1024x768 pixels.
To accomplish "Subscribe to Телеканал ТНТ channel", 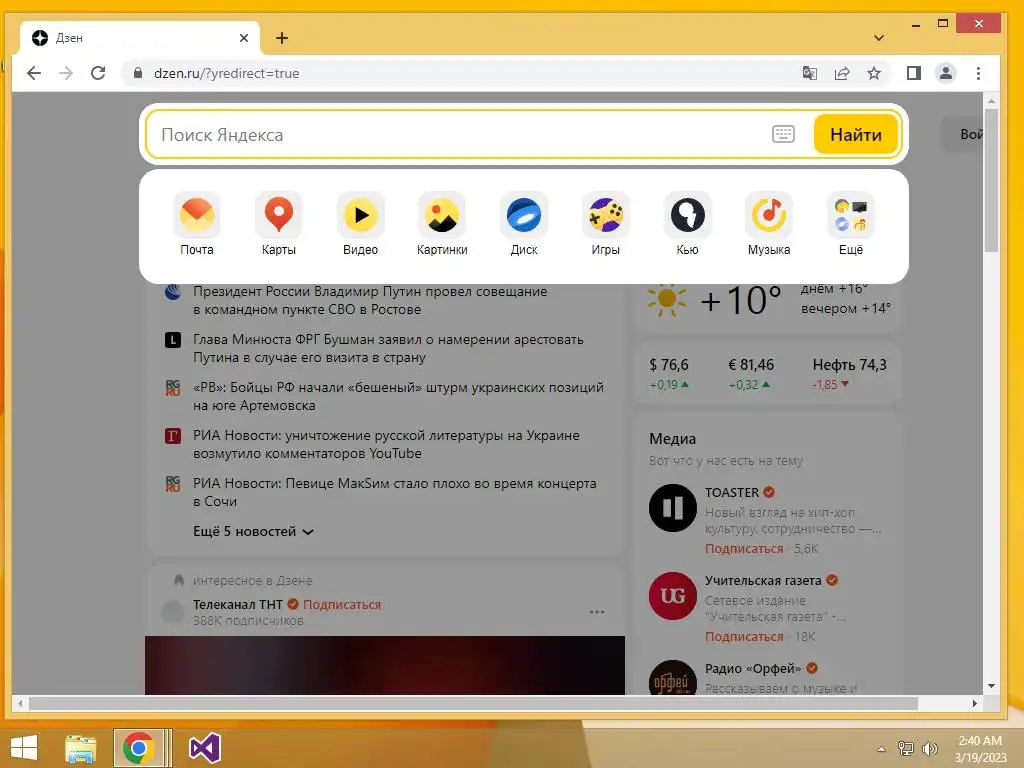I will pos(342,605).
